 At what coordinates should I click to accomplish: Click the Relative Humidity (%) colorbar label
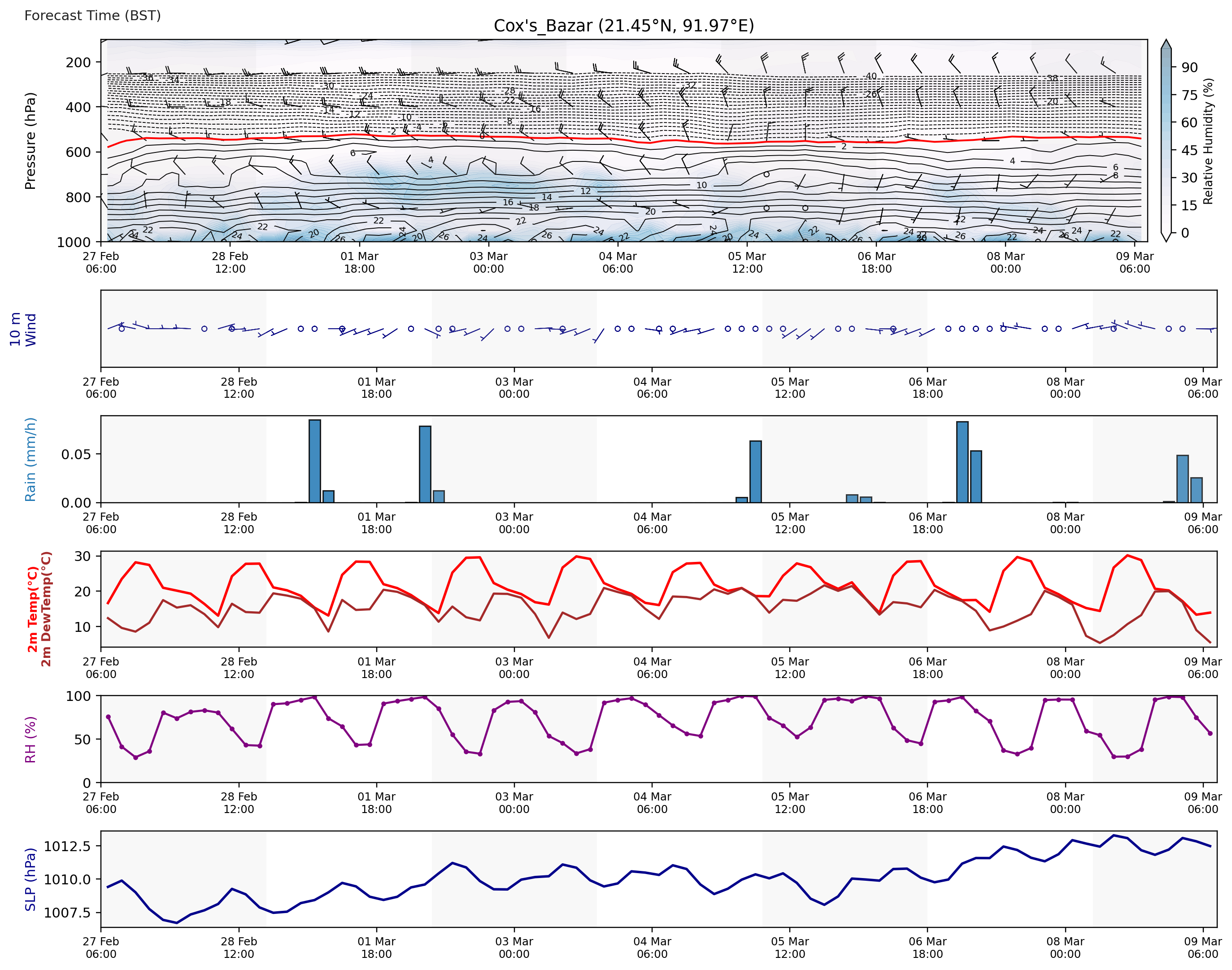click(x=1208, y=141)
